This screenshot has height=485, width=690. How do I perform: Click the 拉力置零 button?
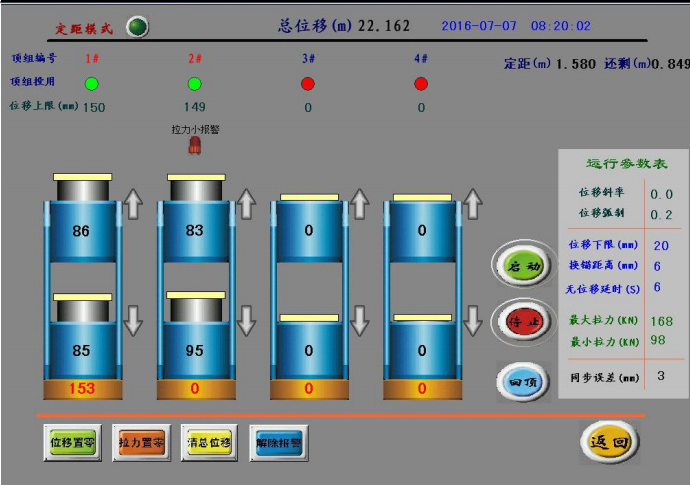pos(140,441)
